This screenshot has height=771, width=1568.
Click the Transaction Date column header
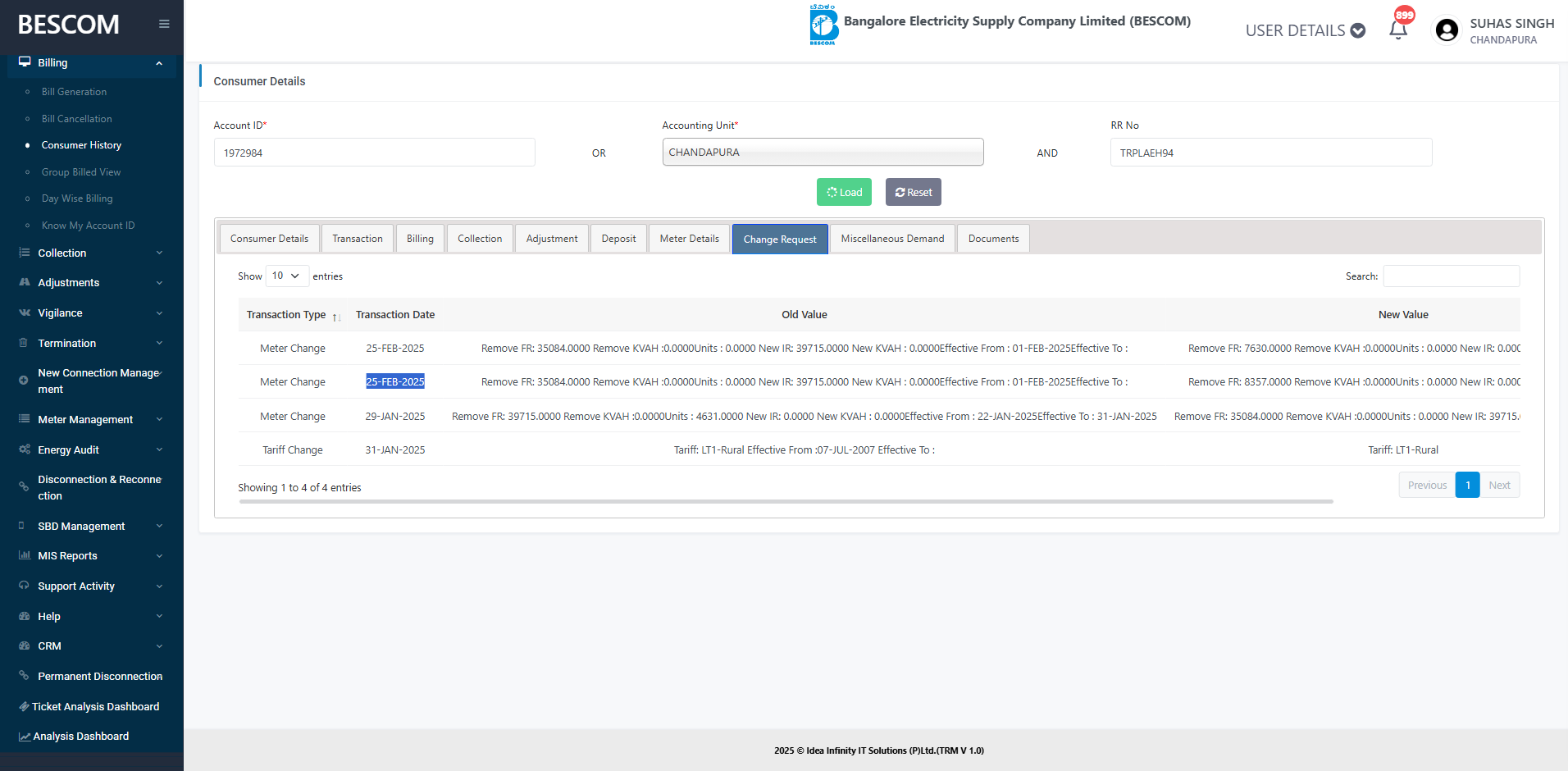(395, 315)
